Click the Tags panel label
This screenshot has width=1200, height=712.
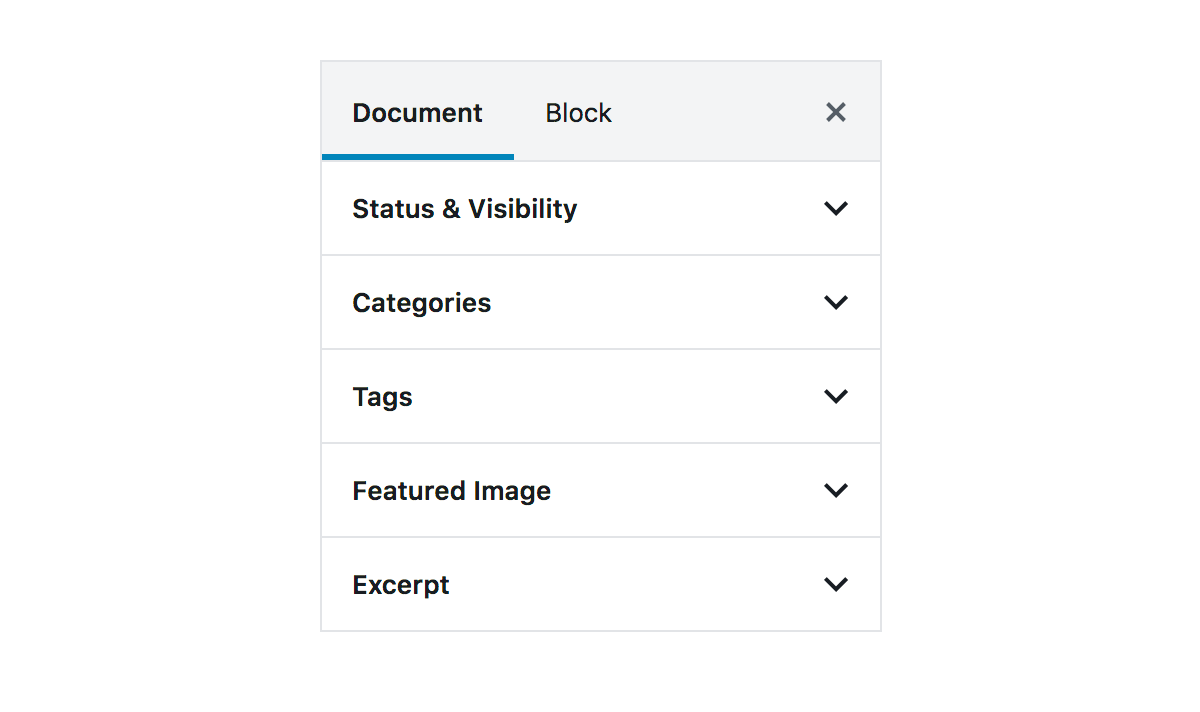pos(382,396)
